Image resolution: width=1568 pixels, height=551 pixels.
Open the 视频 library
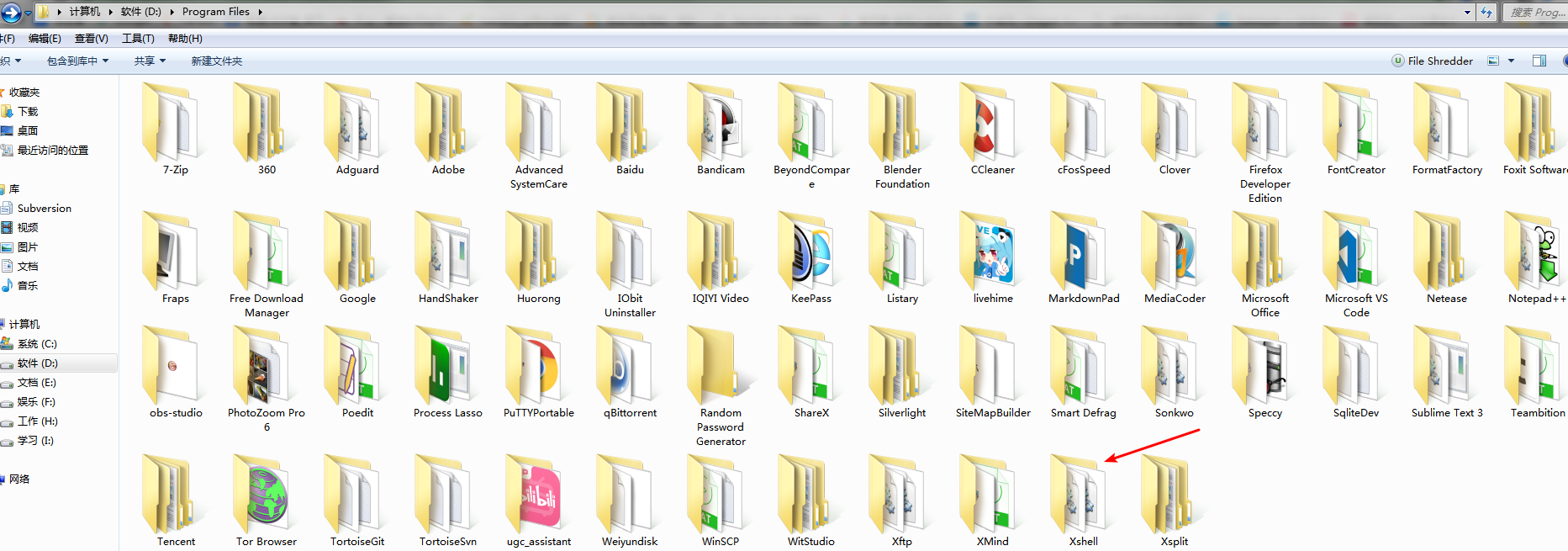pyautogui.click(x=28, y=228)
